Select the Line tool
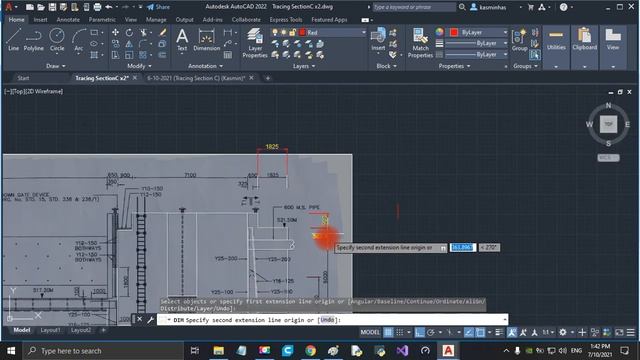 coord(13,40)
